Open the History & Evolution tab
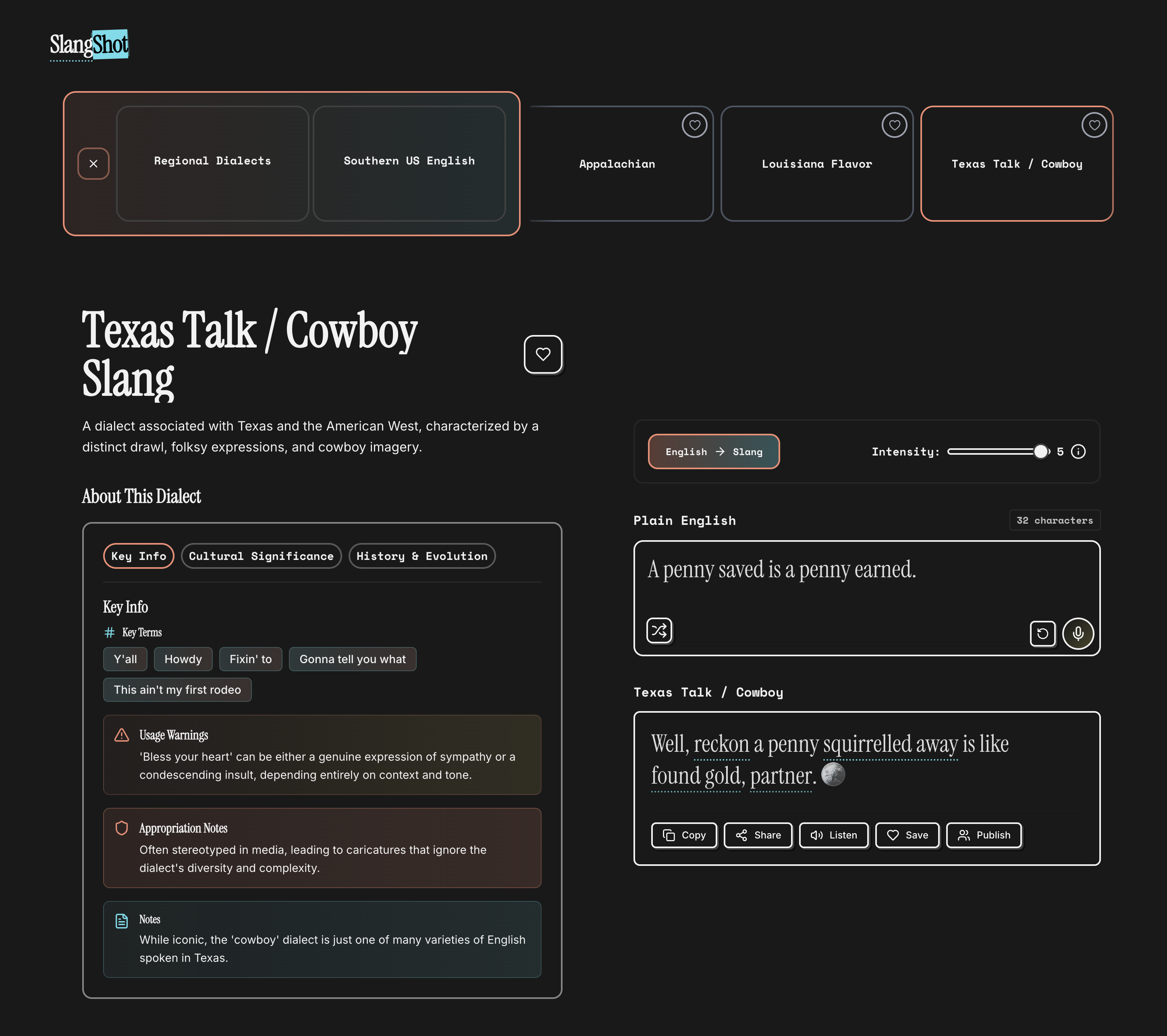Screen dimensions: 1167x1036 tap(422, 556)
